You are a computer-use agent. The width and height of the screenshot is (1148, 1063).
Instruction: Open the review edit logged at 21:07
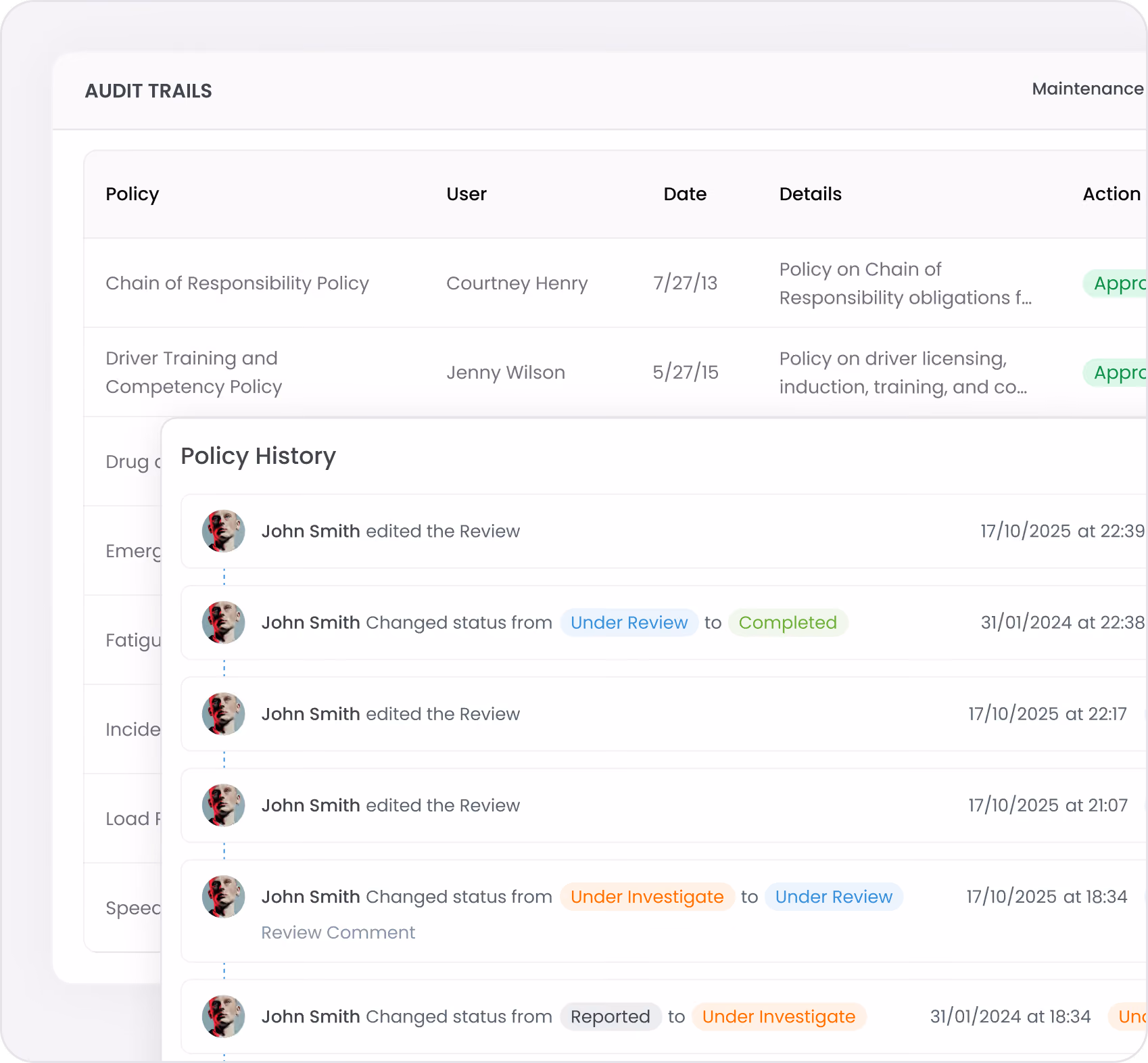[664, 805]
